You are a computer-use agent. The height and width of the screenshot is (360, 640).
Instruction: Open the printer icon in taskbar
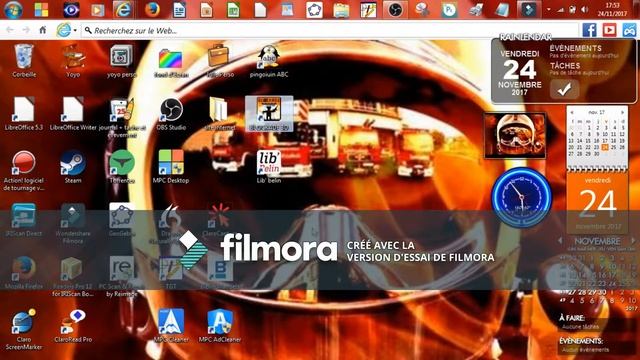(x=476, y=10)
